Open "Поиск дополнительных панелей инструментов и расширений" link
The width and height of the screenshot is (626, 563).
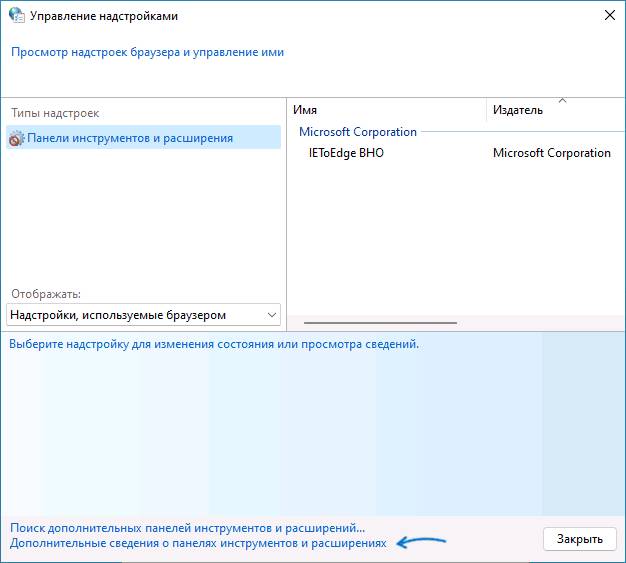coord(187,527)
